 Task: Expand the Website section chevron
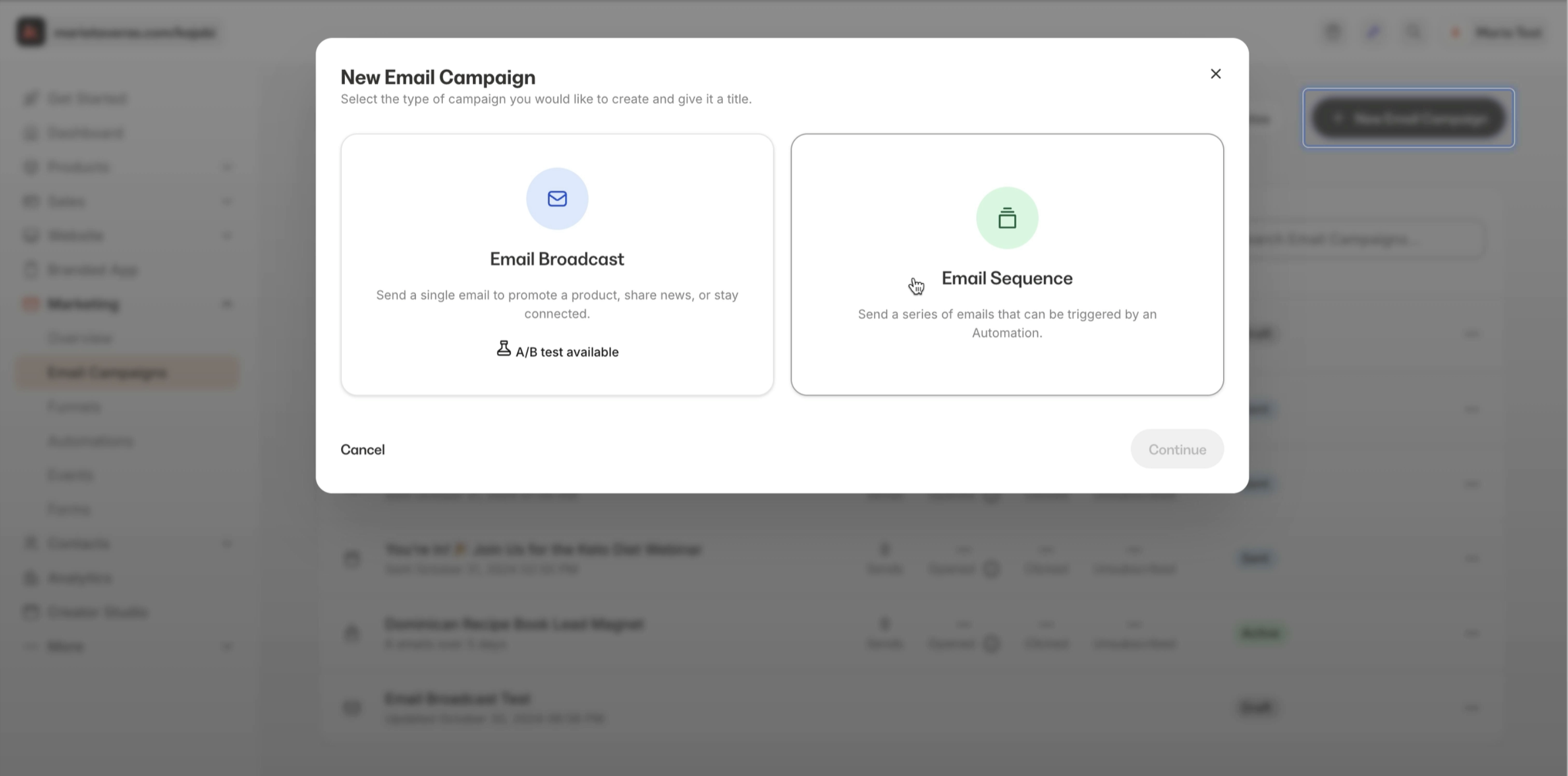point(227,235)
